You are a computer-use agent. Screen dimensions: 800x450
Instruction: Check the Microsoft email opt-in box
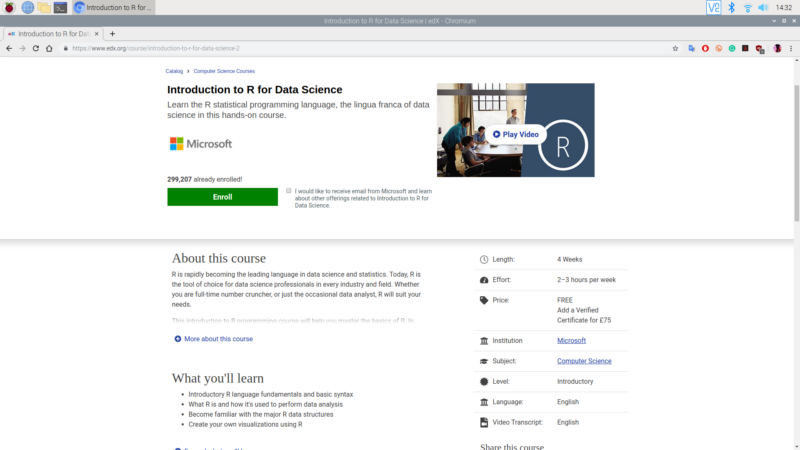point(289,190)
